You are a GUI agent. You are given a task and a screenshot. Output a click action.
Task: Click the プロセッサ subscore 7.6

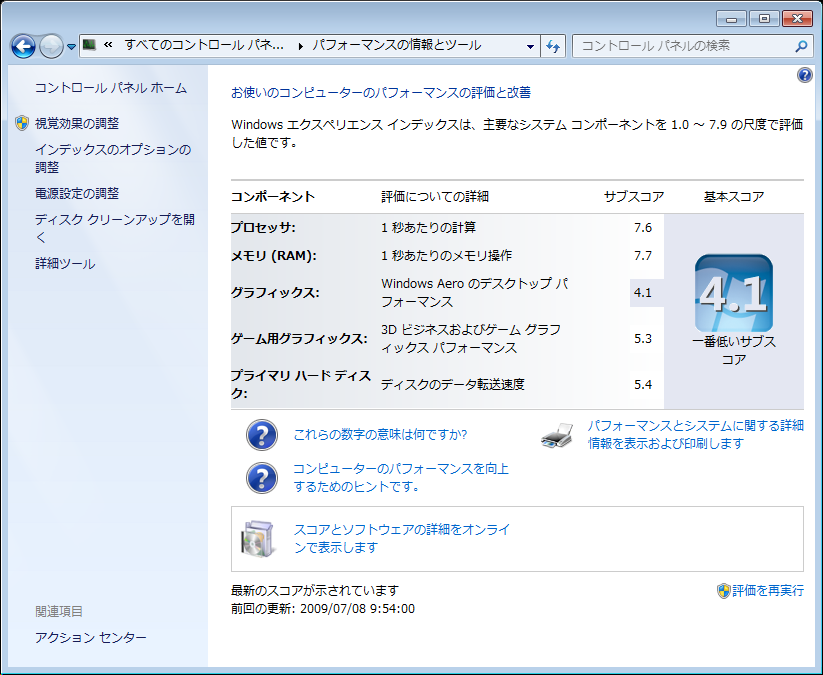pos(642,228)
